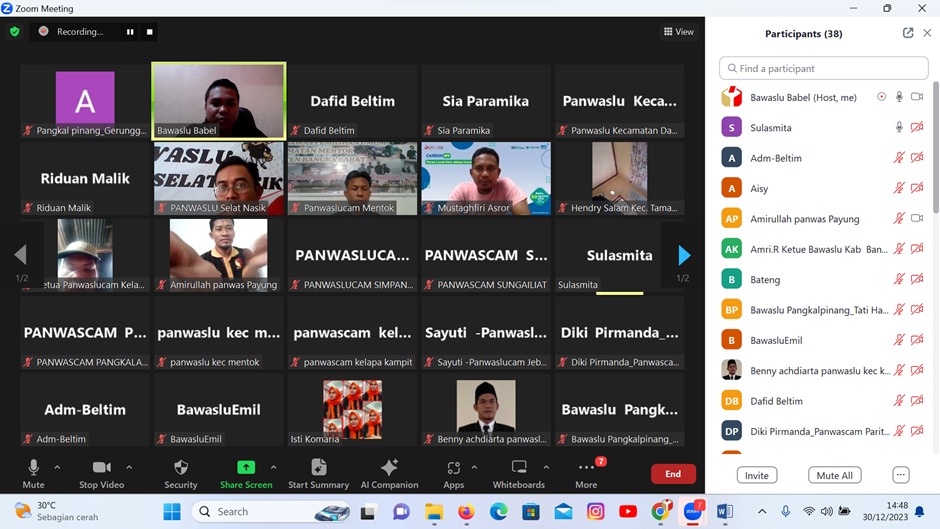
Task: Mute the microphone in the toolbar
Action: point(33,468)
